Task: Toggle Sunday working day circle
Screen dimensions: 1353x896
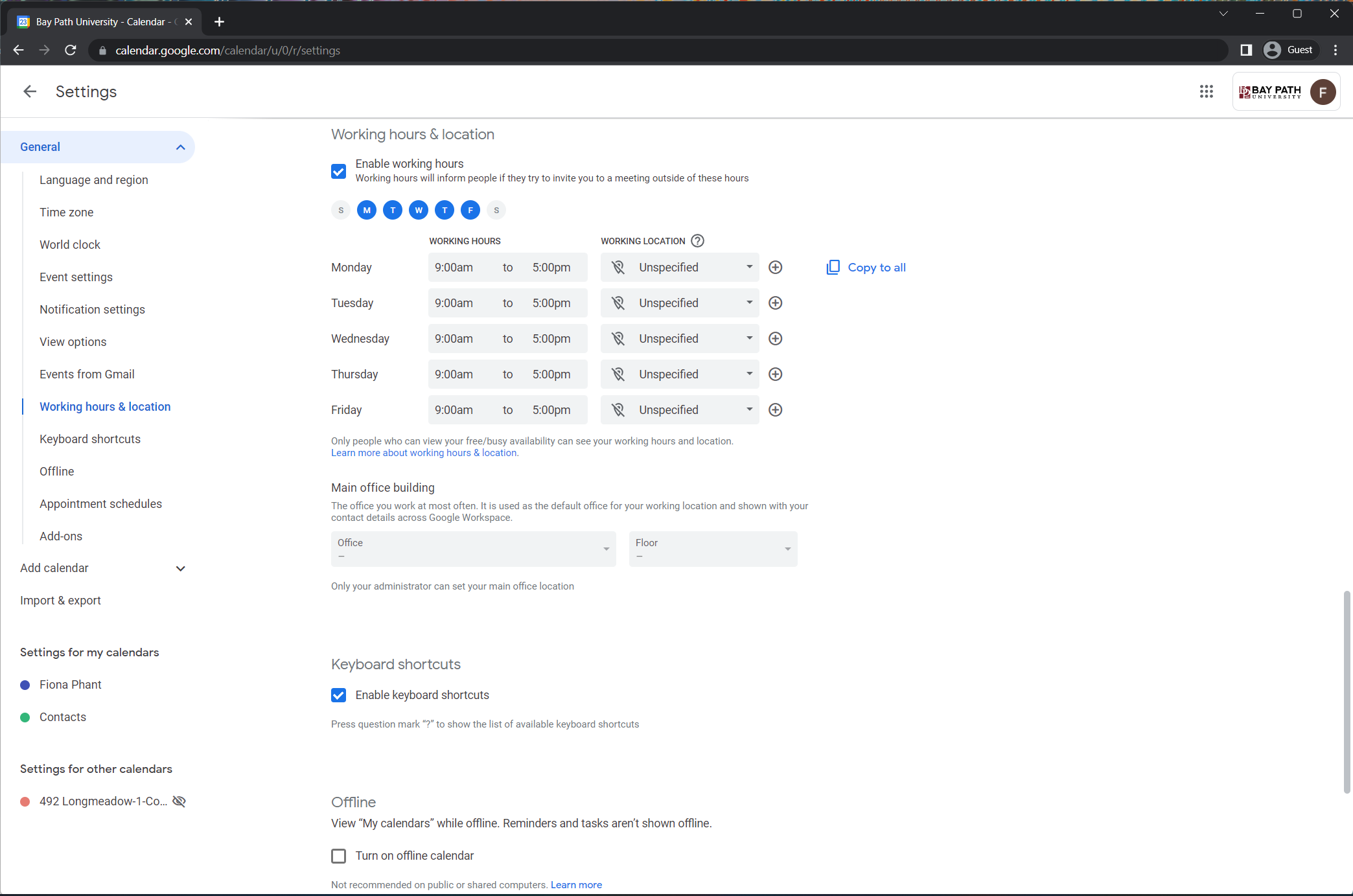Action: point(341,210)
